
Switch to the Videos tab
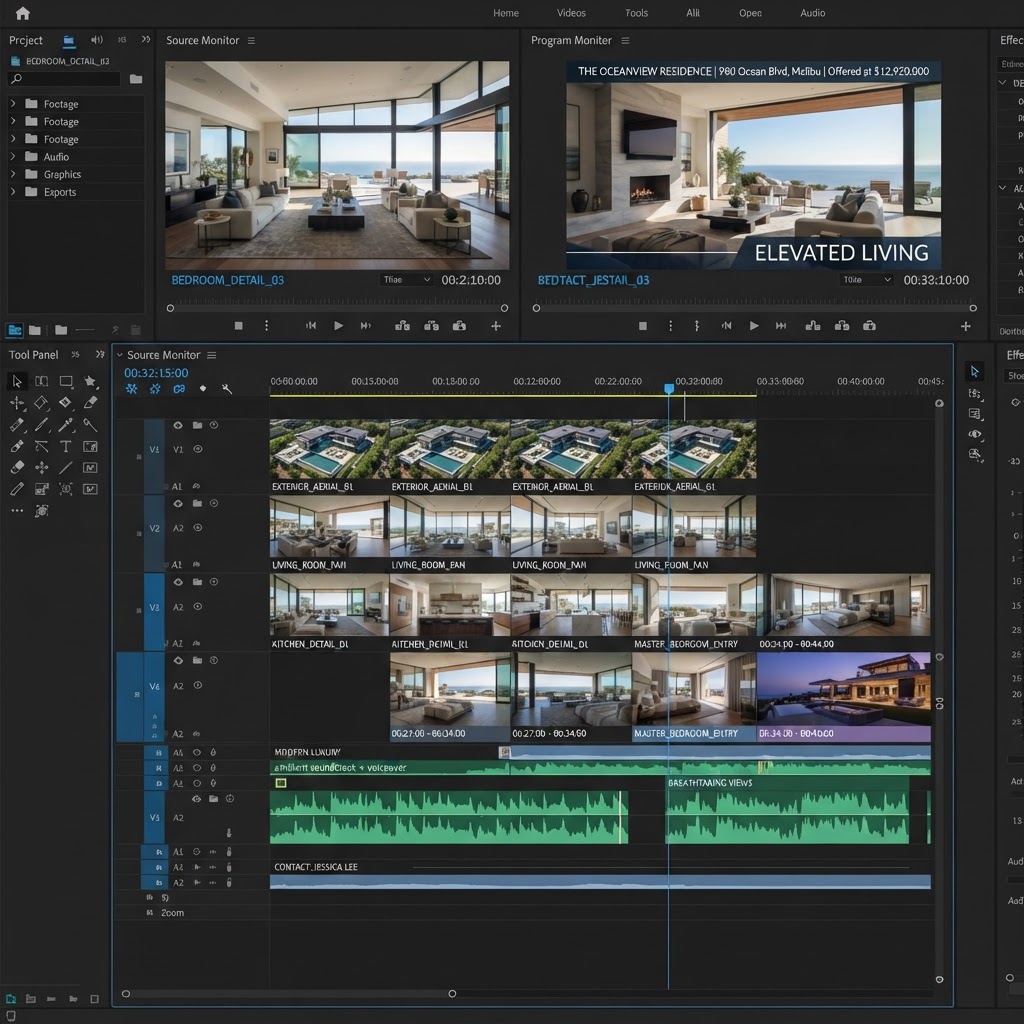pos(571,13)
